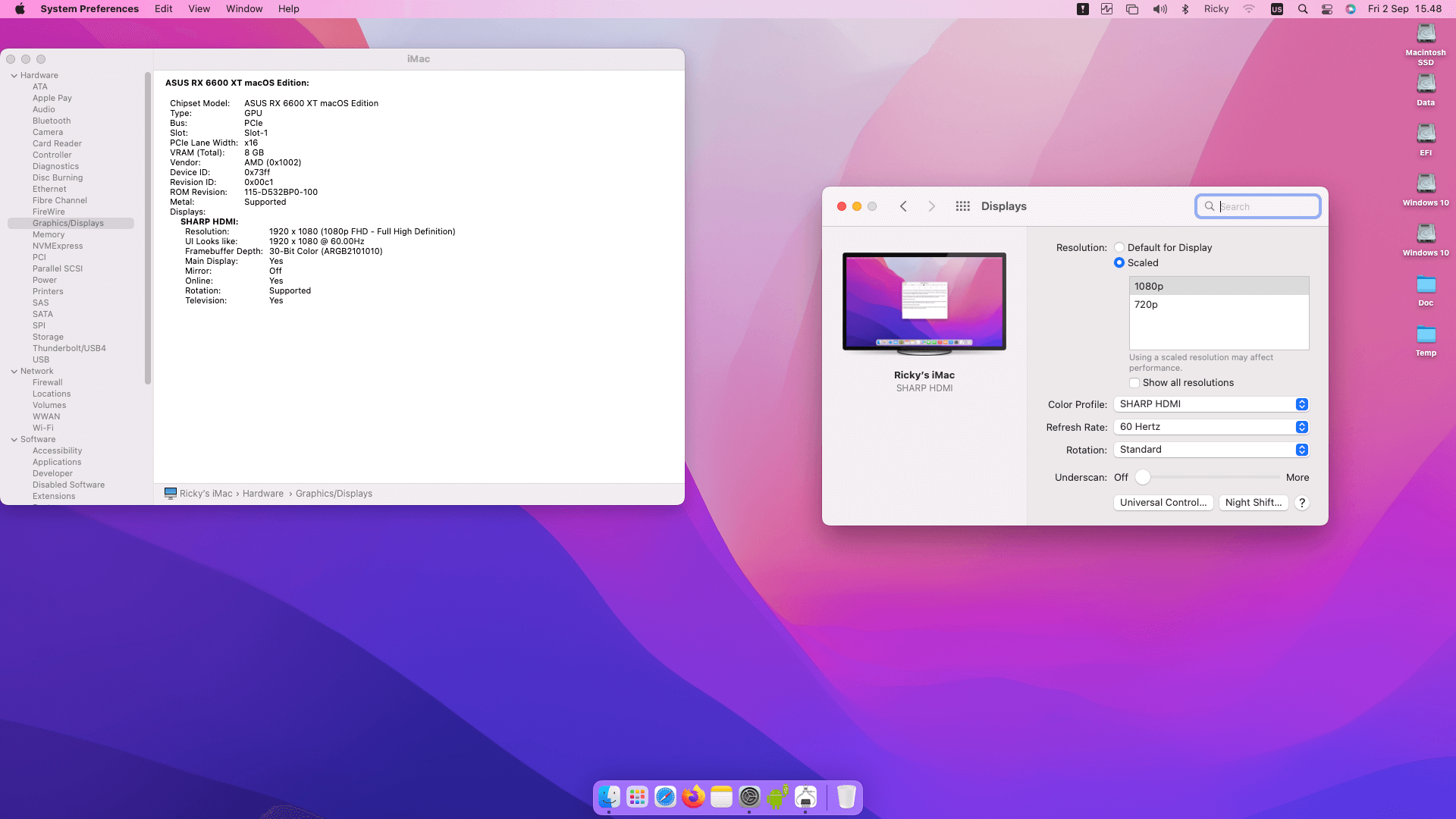Open Spotlight search in the menu bar
Screen dimensions: 1456x819
click(1303, 9)
